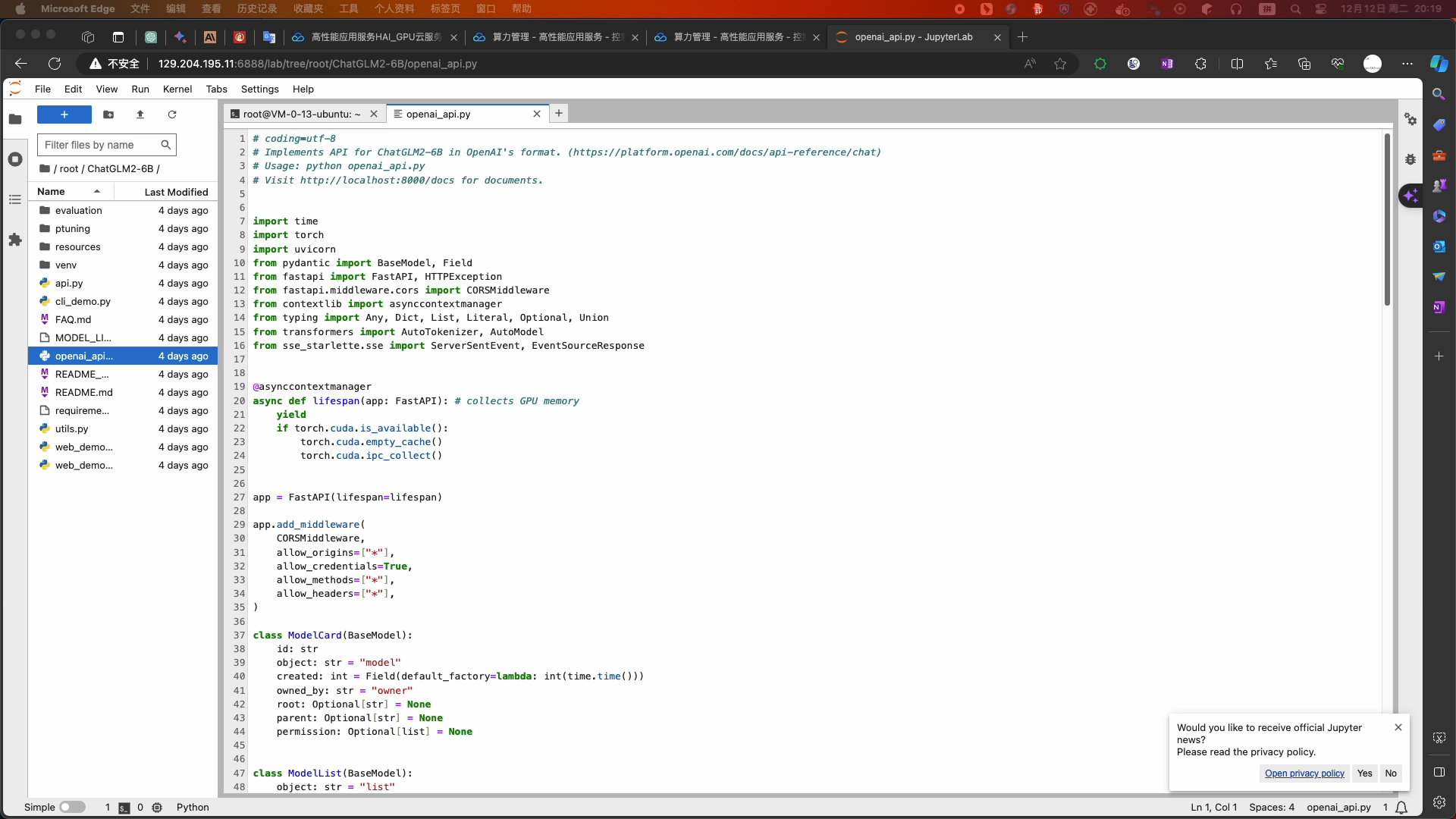Click the New Folder icon
This screenshot has width=1456, height=819.
(108, 115)
